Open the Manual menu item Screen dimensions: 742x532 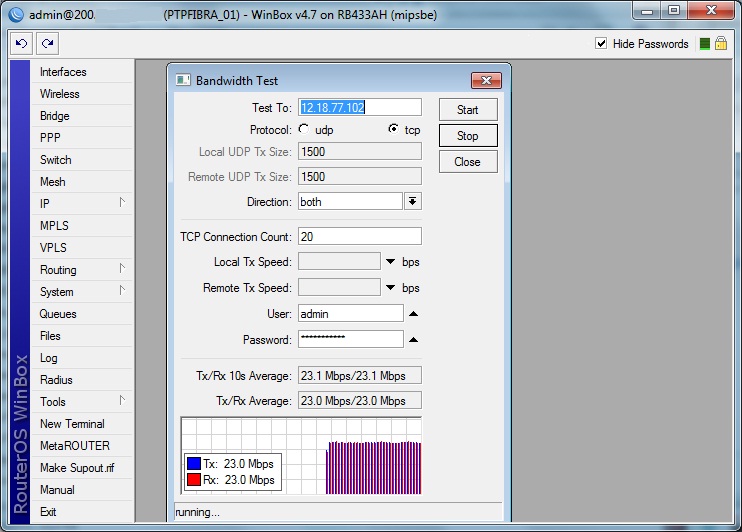click(81, 490)
